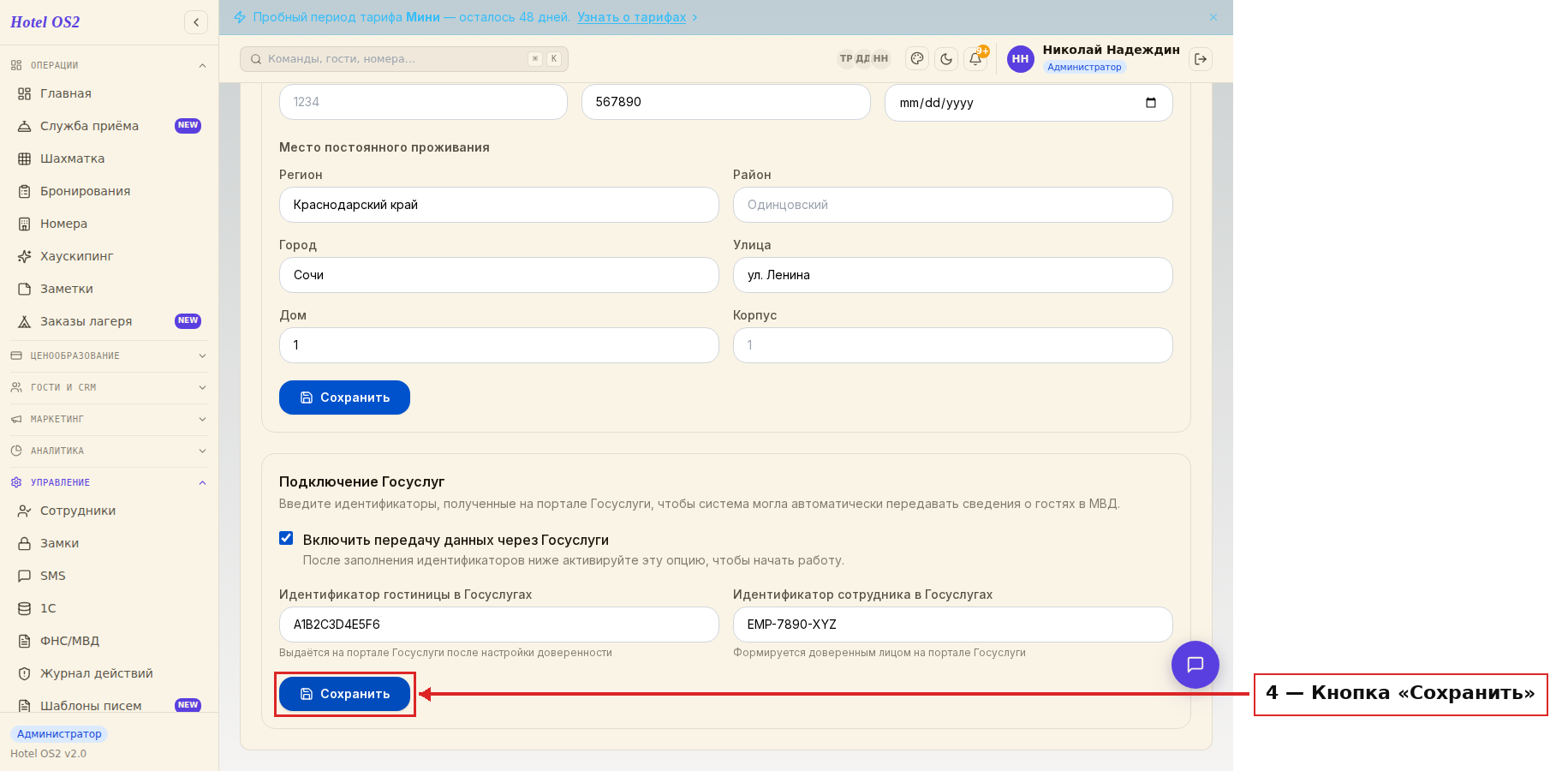
Task: Open notifications bell
Action: pyautogui.click(x=975, y=59)
